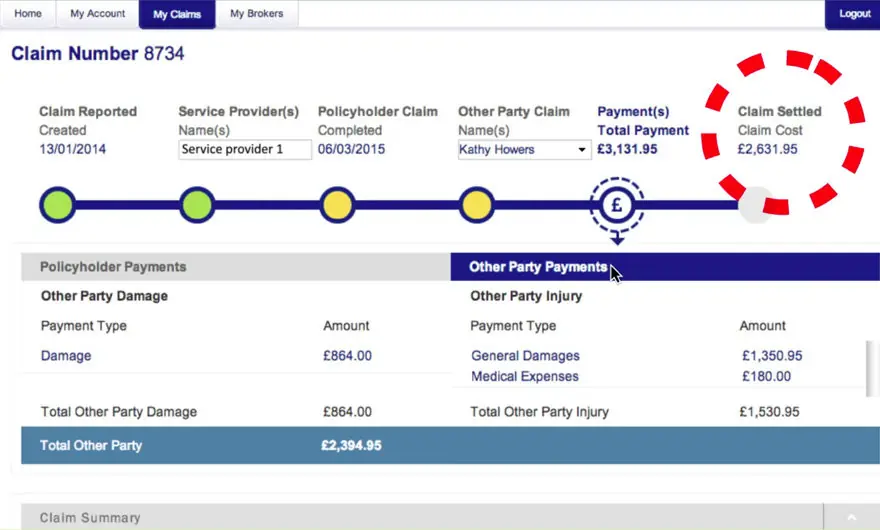
Task: Click the Service Provider(s) heading
Action: pos(239,112)
